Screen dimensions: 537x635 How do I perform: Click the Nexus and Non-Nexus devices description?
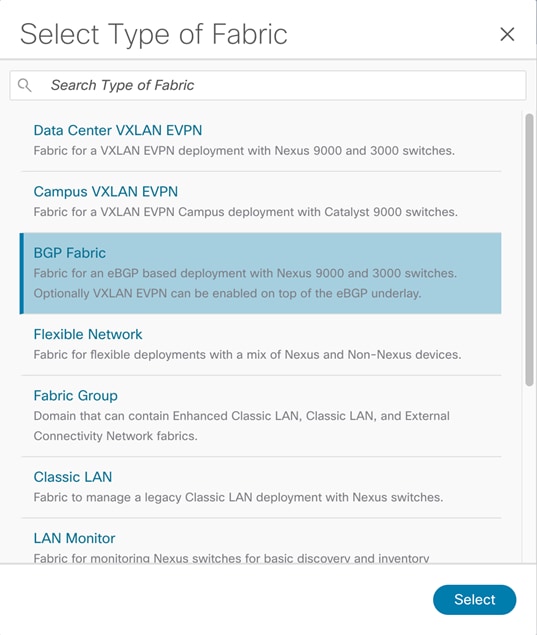point(247,354)
